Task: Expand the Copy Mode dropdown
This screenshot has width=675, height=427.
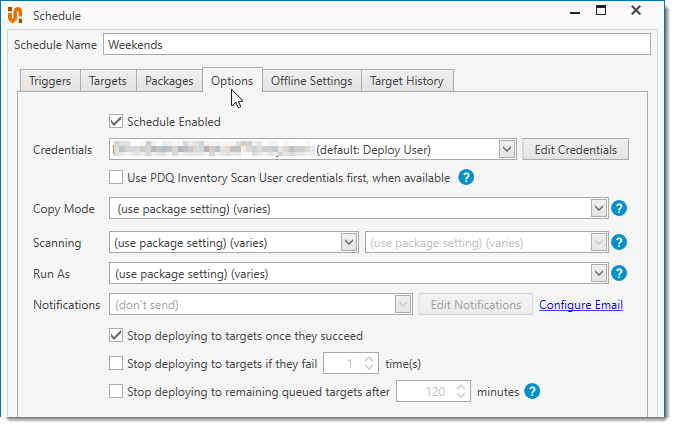Action: [x=599, y=209]
